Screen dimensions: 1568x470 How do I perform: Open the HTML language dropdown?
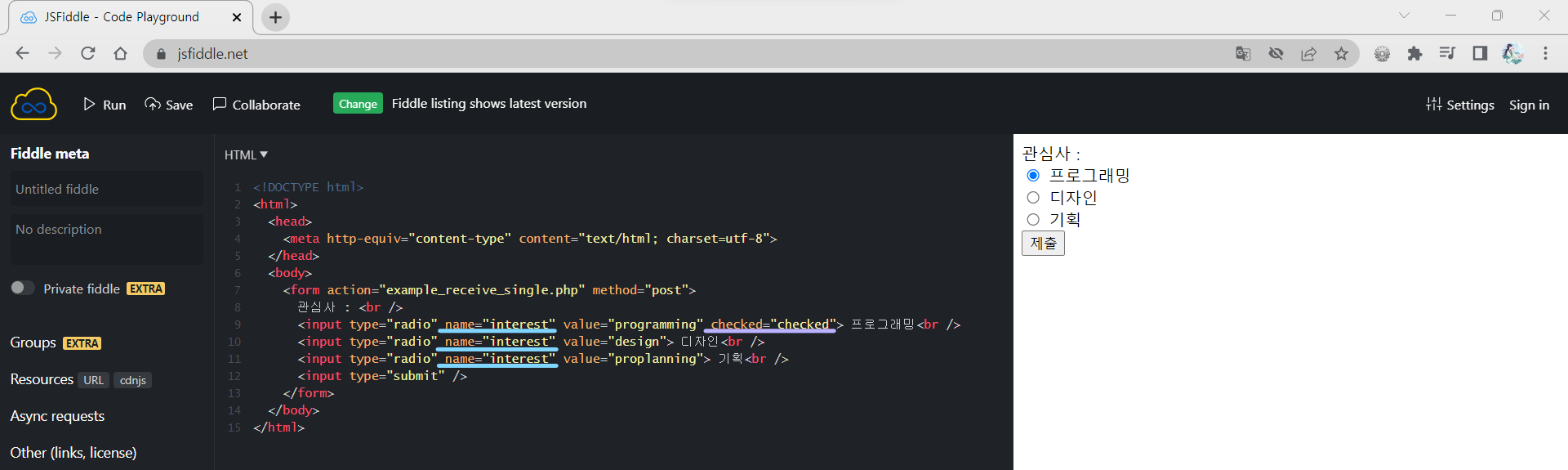click(x=246, y=154)
